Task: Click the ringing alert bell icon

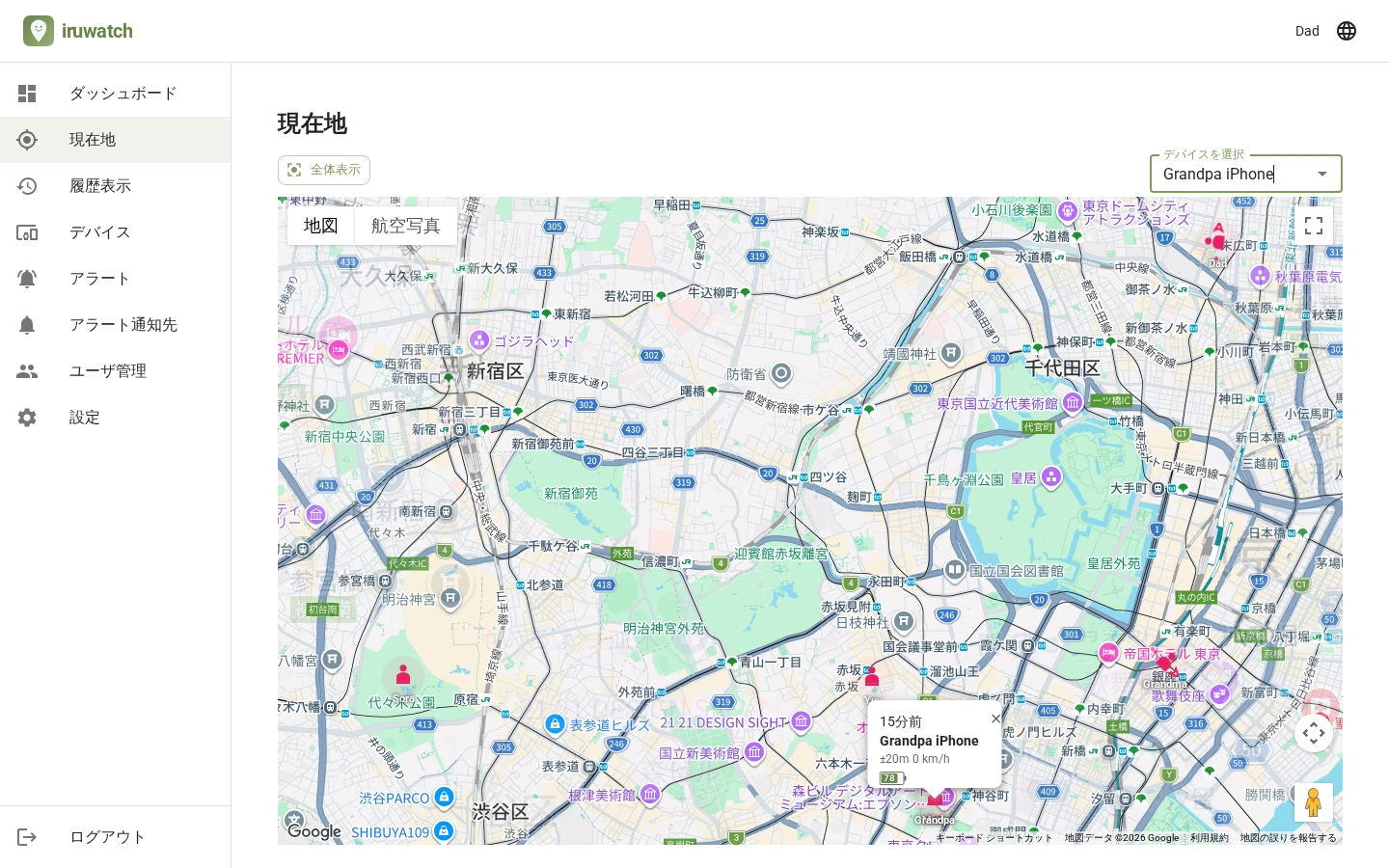Action: tap(27, 279)
